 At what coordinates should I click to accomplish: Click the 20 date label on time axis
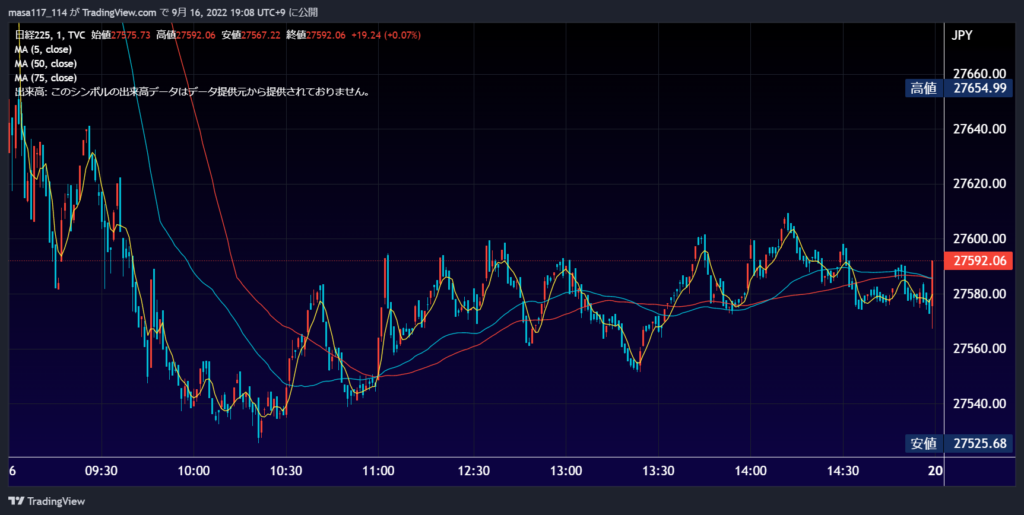(935, 471)
